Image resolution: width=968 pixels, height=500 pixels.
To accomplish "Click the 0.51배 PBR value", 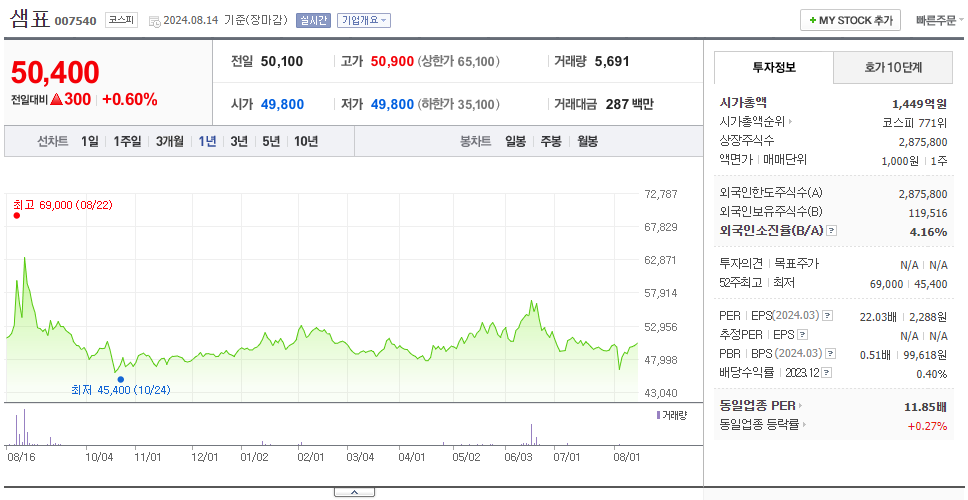I will [875, 356].
